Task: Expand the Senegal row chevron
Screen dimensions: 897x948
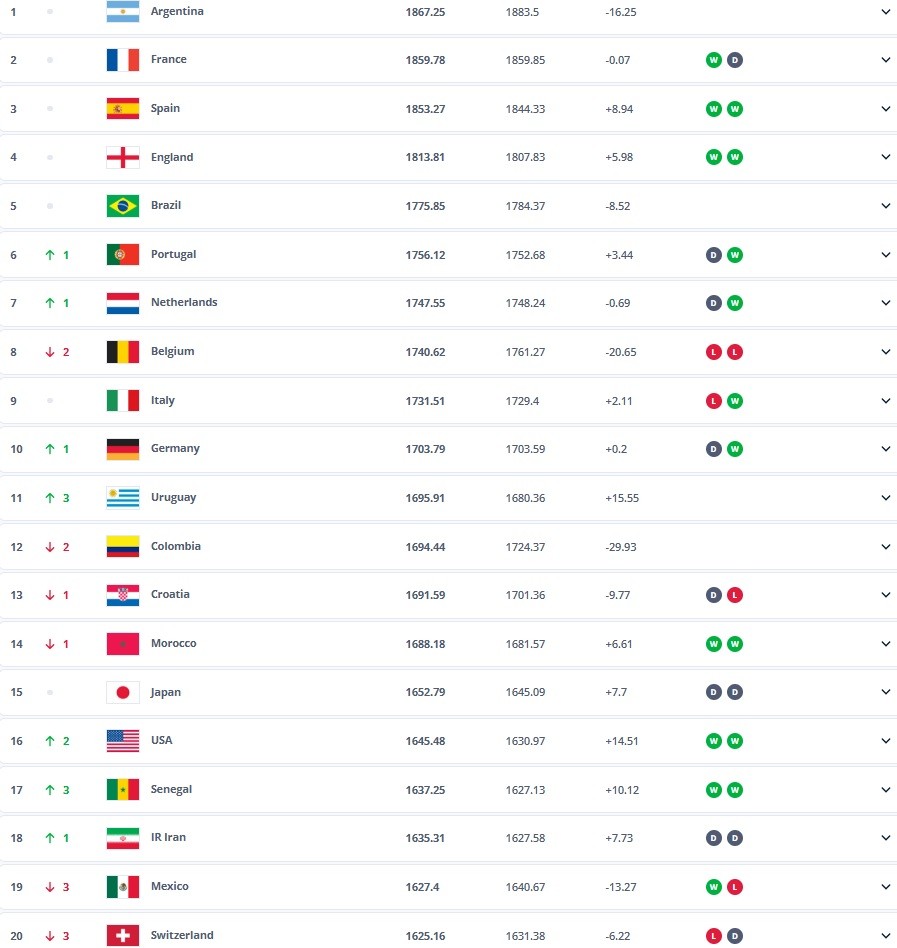Action: [x=885, y=790]
